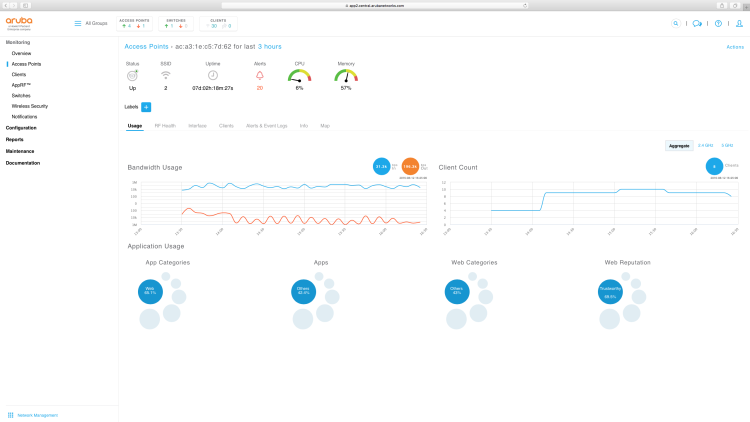
Task: Go to Wireless Security in sidebar
Action: click(29, 105)
